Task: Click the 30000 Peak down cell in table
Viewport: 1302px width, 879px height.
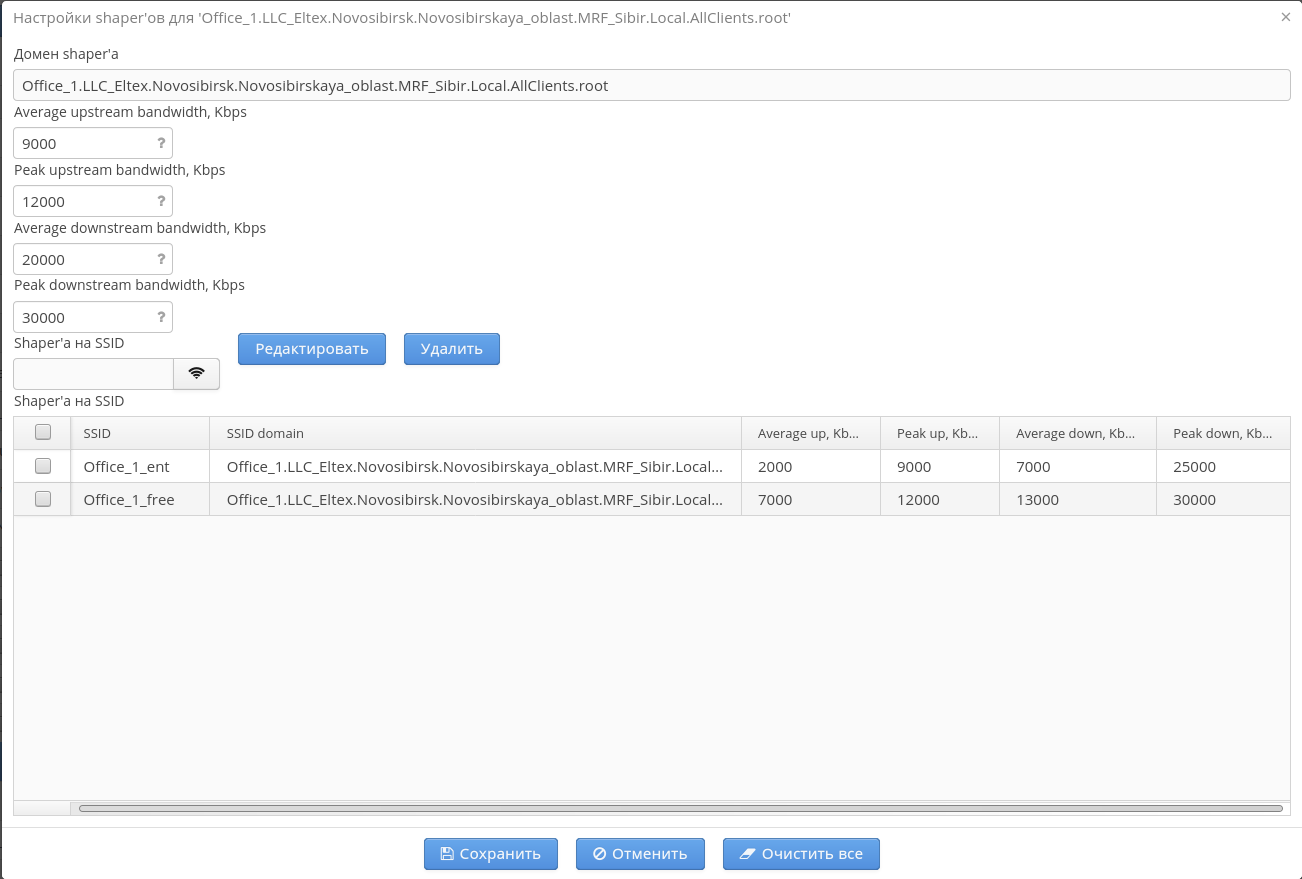Action: pyautogui.click(x=1223, y=499)
